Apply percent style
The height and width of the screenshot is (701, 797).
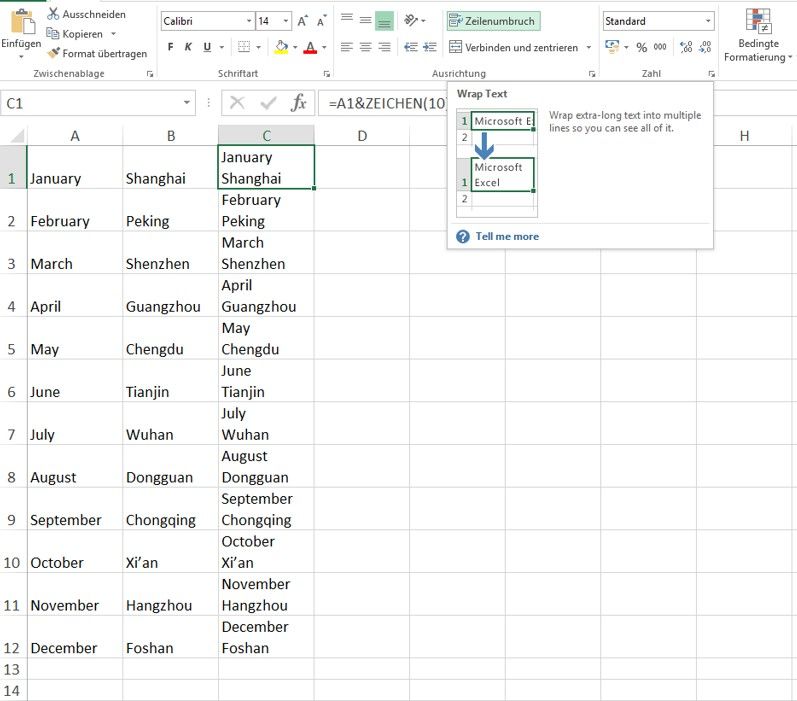click(x=641, y=47)
